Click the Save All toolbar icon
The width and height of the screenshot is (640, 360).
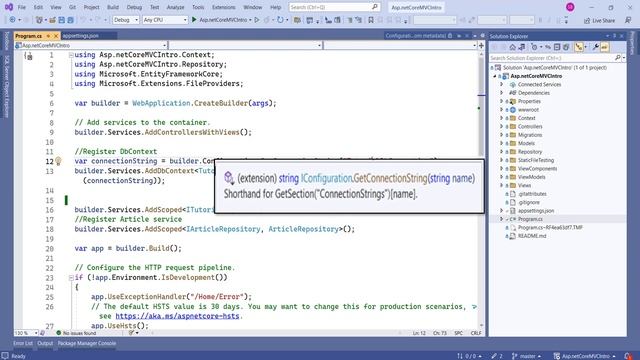click(x=70, y=20)
